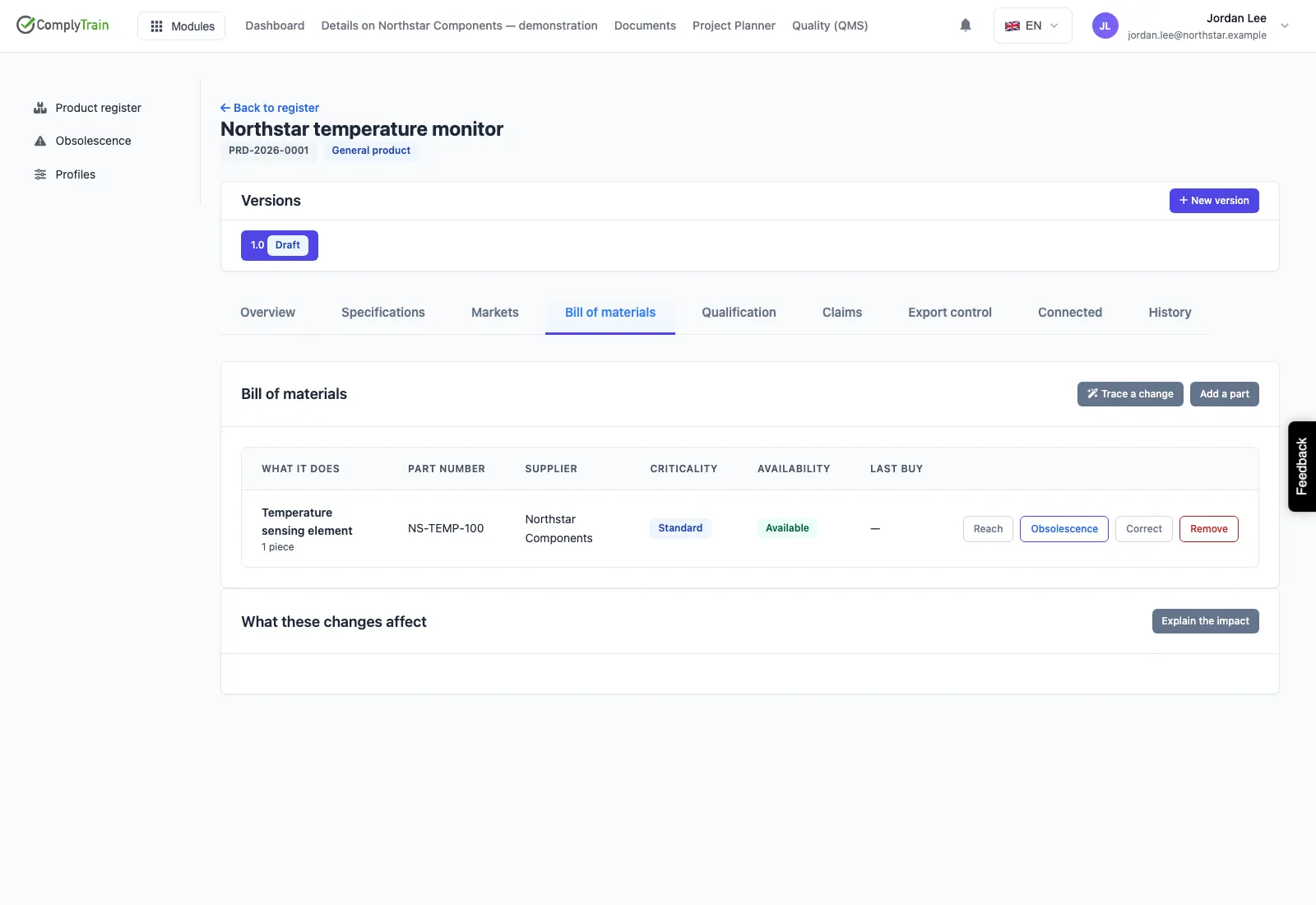Click the PART NUMBER column header
1316x905 pixels.
click(x=447, y=469)
